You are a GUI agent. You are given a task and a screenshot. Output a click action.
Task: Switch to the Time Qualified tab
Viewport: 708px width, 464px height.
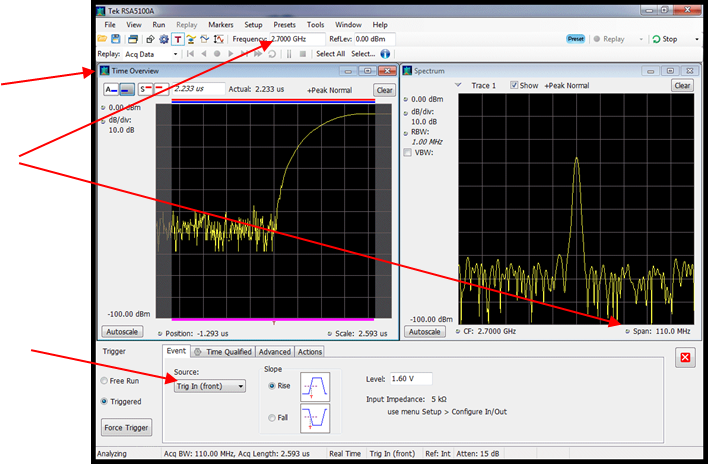pyautogui.click(x=223, y=352)
